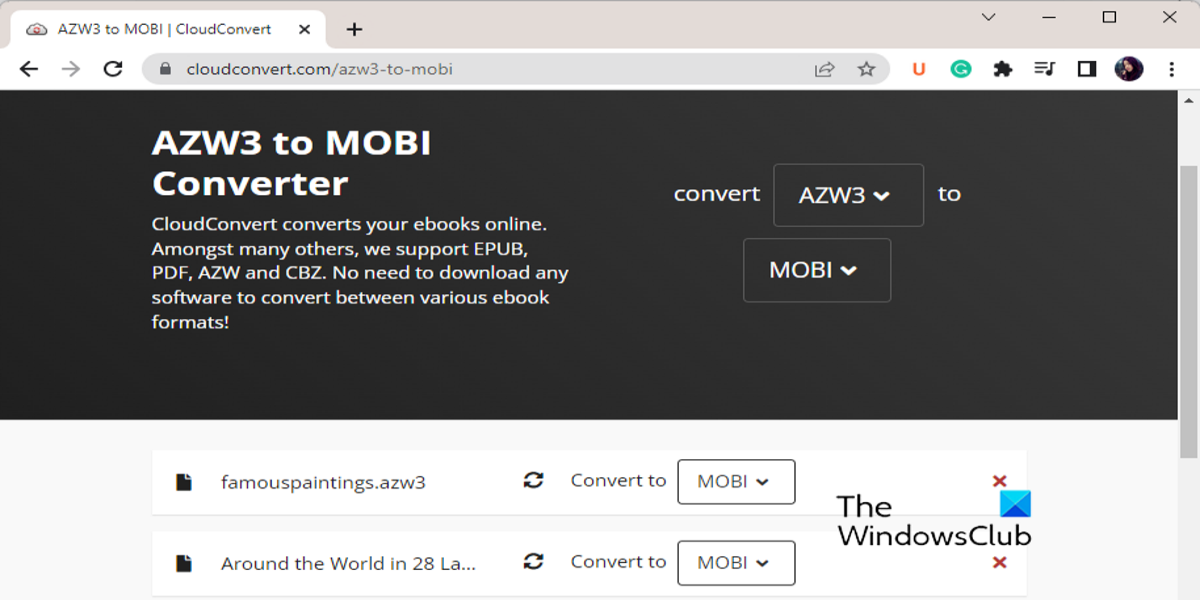Click the file icon beside Around the World
The height and width of the screenshot is (600, 1200).
point(184,564)
